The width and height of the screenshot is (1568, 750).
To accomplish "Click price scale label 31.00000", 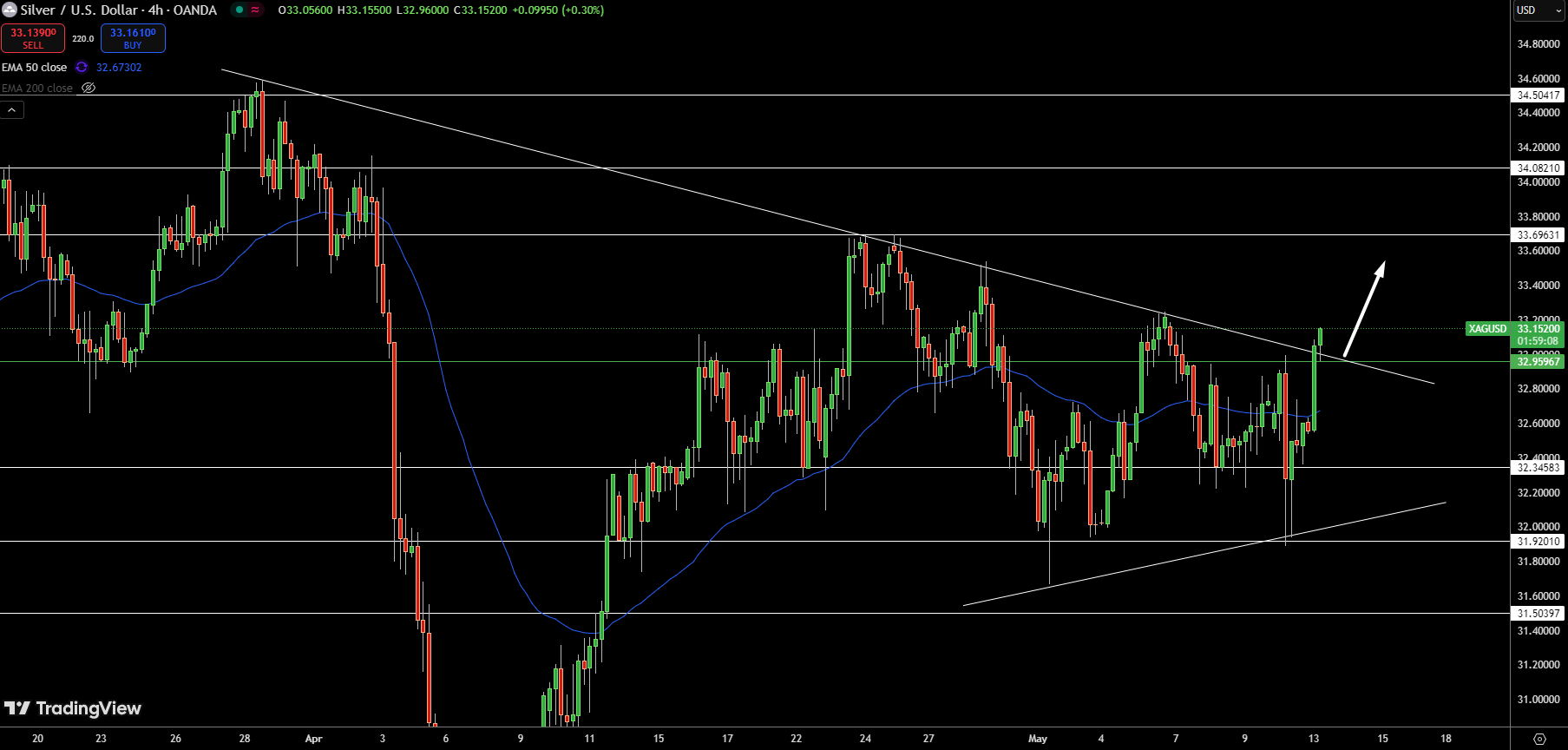I will 1538,699.
